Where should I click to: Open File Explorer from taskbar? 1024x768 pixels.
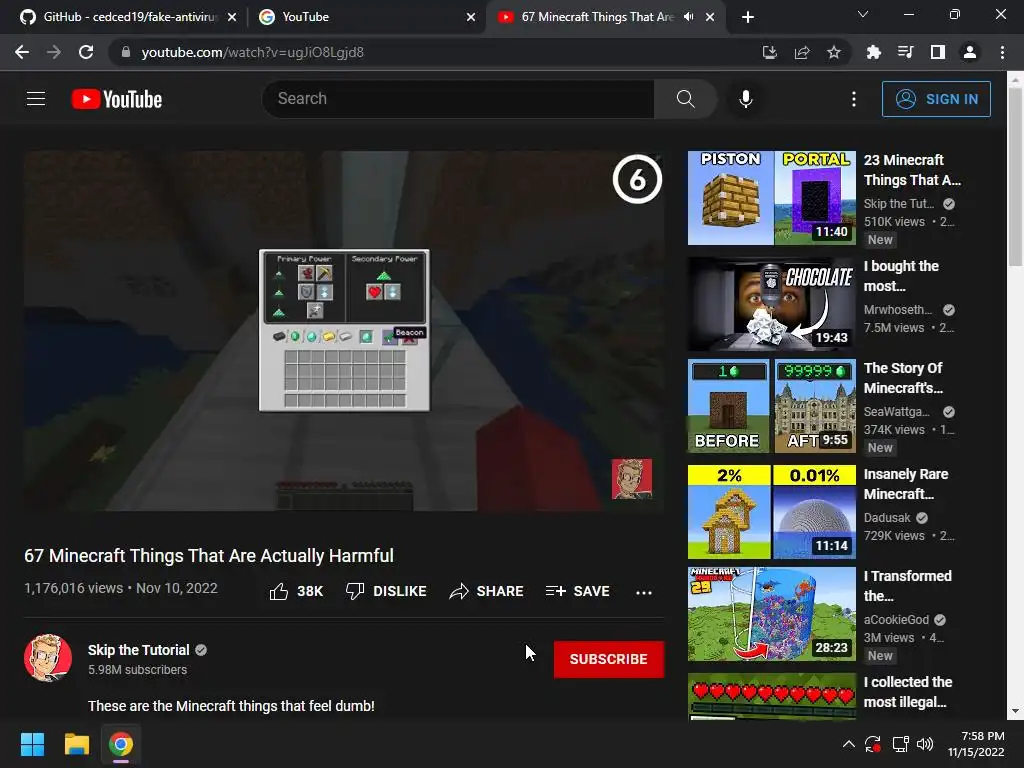click(x=76, y=744)
